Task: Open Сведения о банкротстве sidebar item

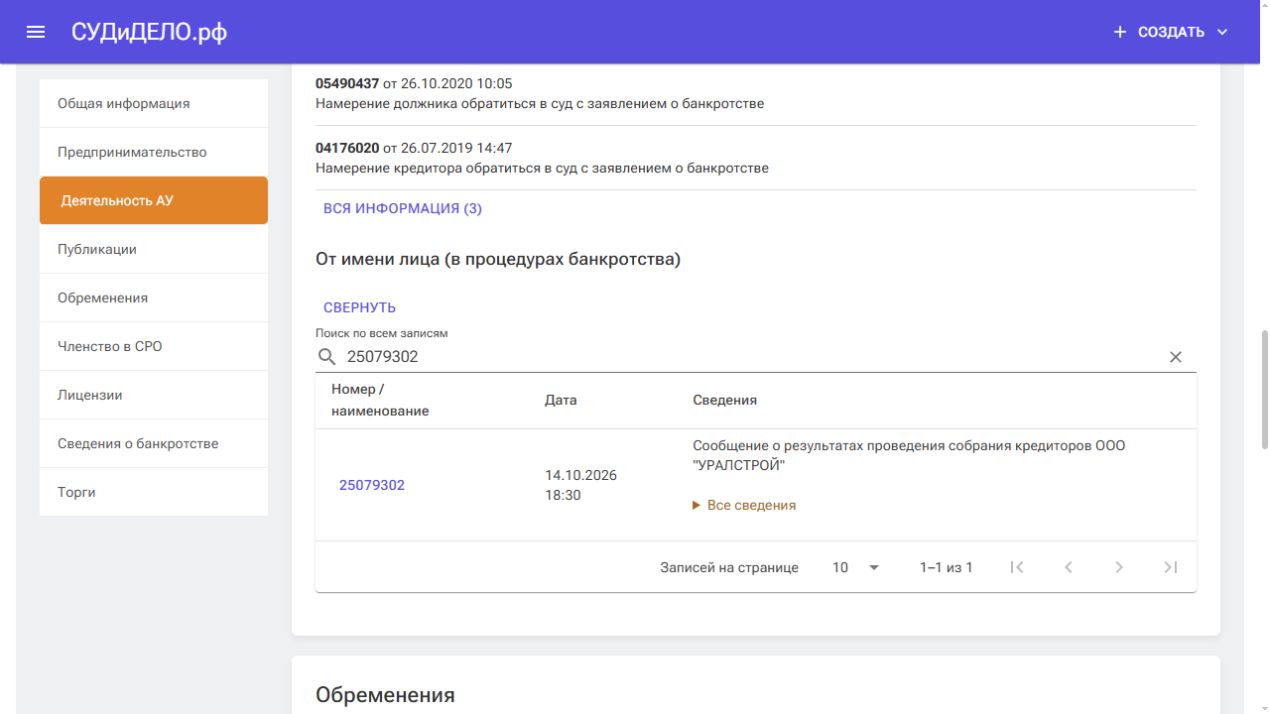Action: click(154, 443)
